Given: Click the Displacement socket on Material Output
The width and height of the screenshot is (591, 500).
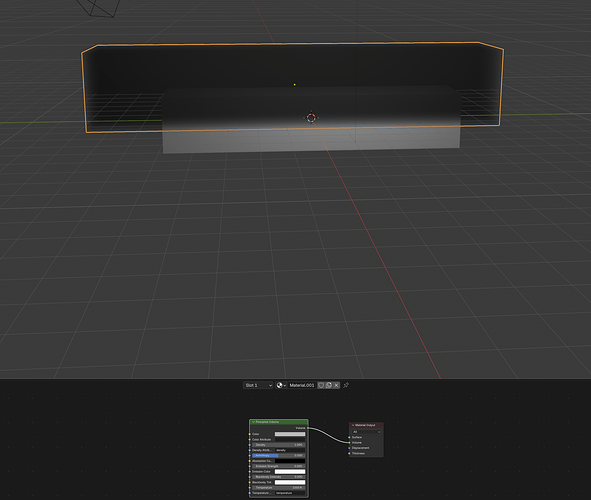Looking at the screenshot, I should point(349,448).
